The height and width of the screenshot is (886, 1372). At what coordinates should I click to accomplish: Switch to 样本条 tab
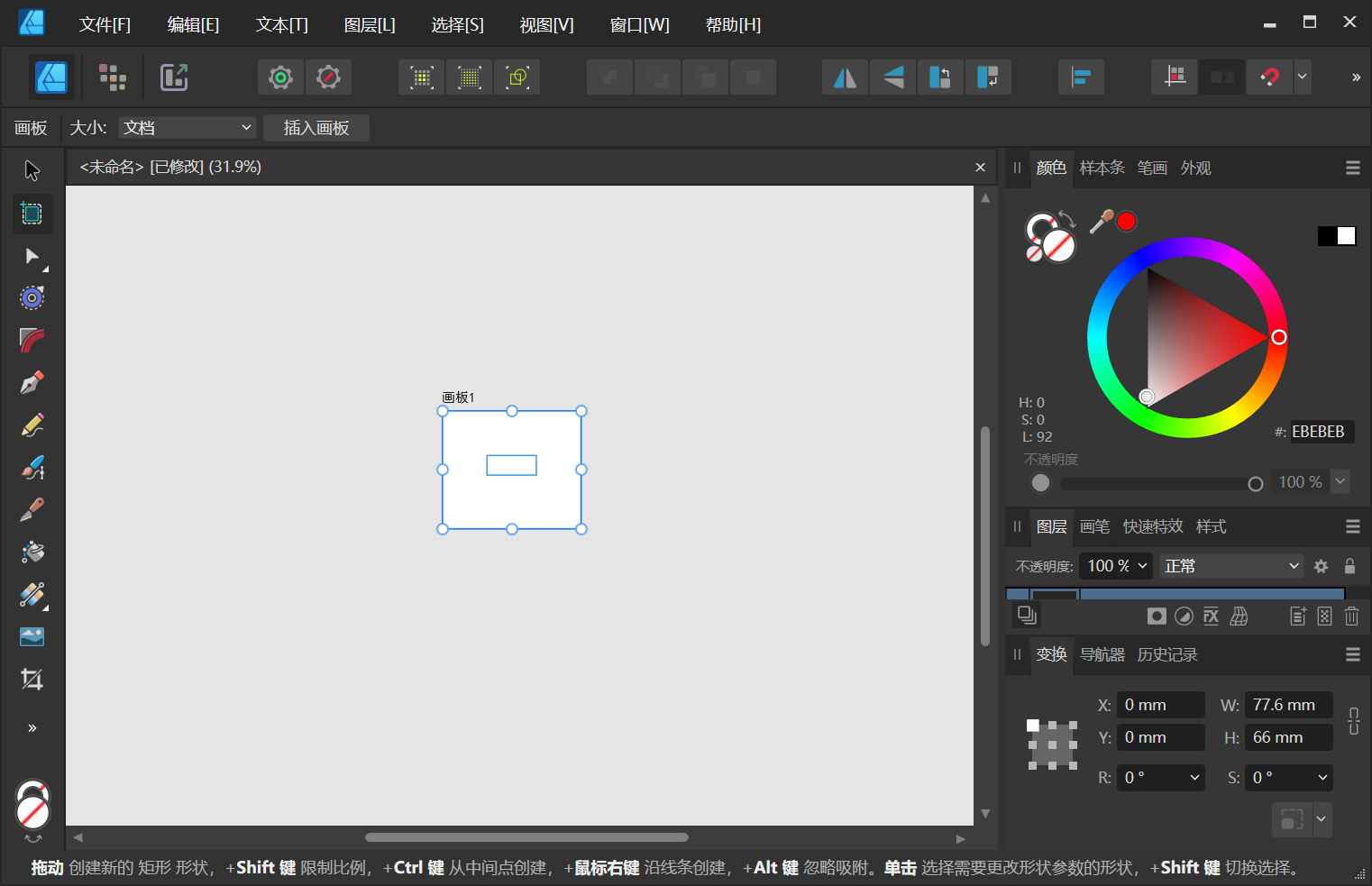(x=1102, y=168)
